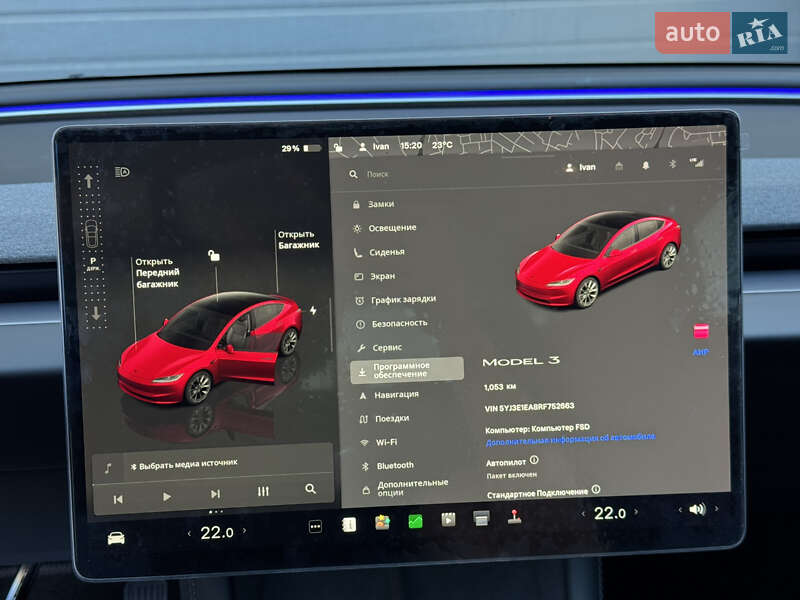The image size is (800, 600).
Task: Tap the media search magnifier icon
Action: (x=310, y=489)
